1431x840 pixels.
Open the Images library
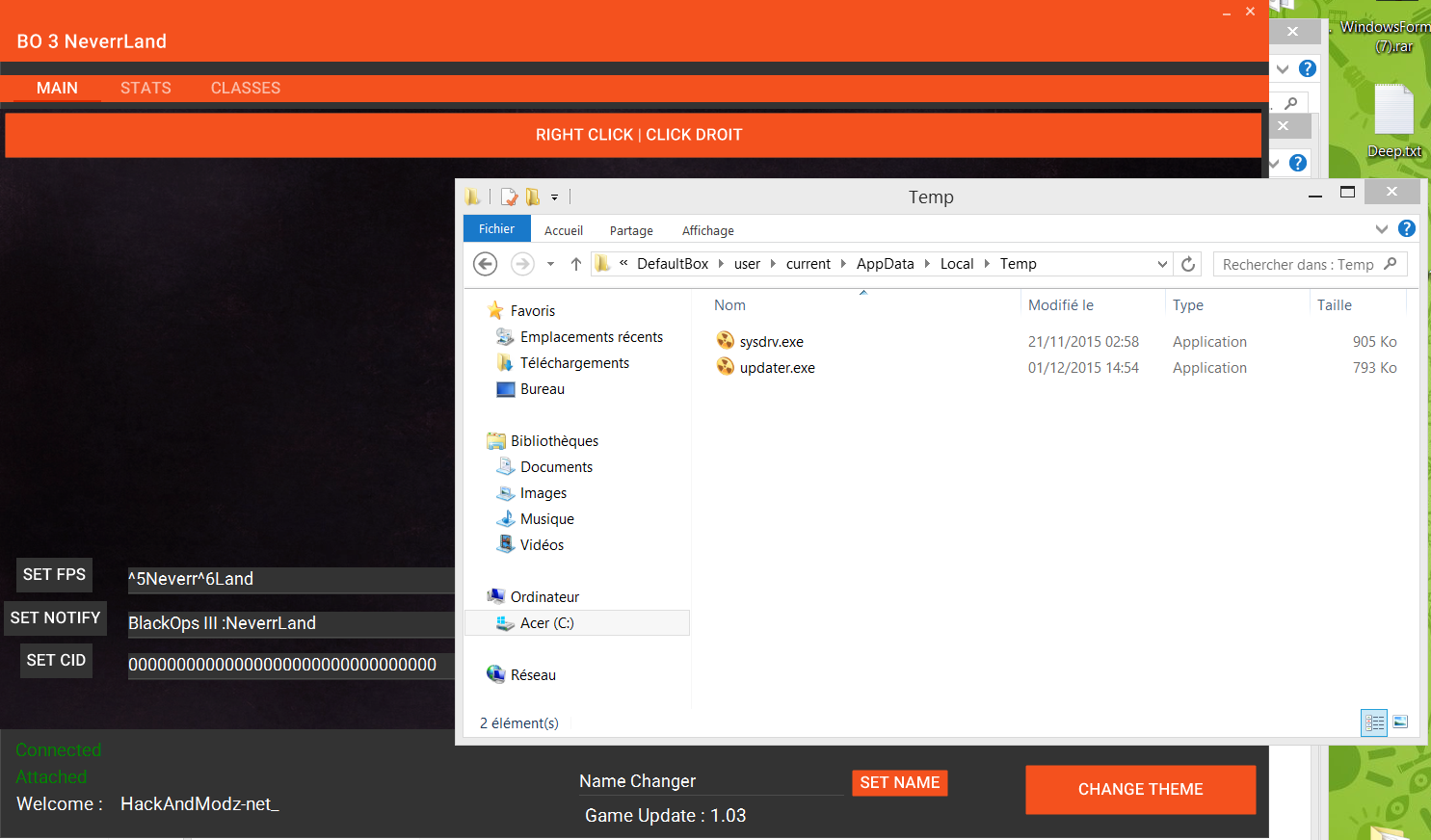pyautogui.click(x=543, y=492)
